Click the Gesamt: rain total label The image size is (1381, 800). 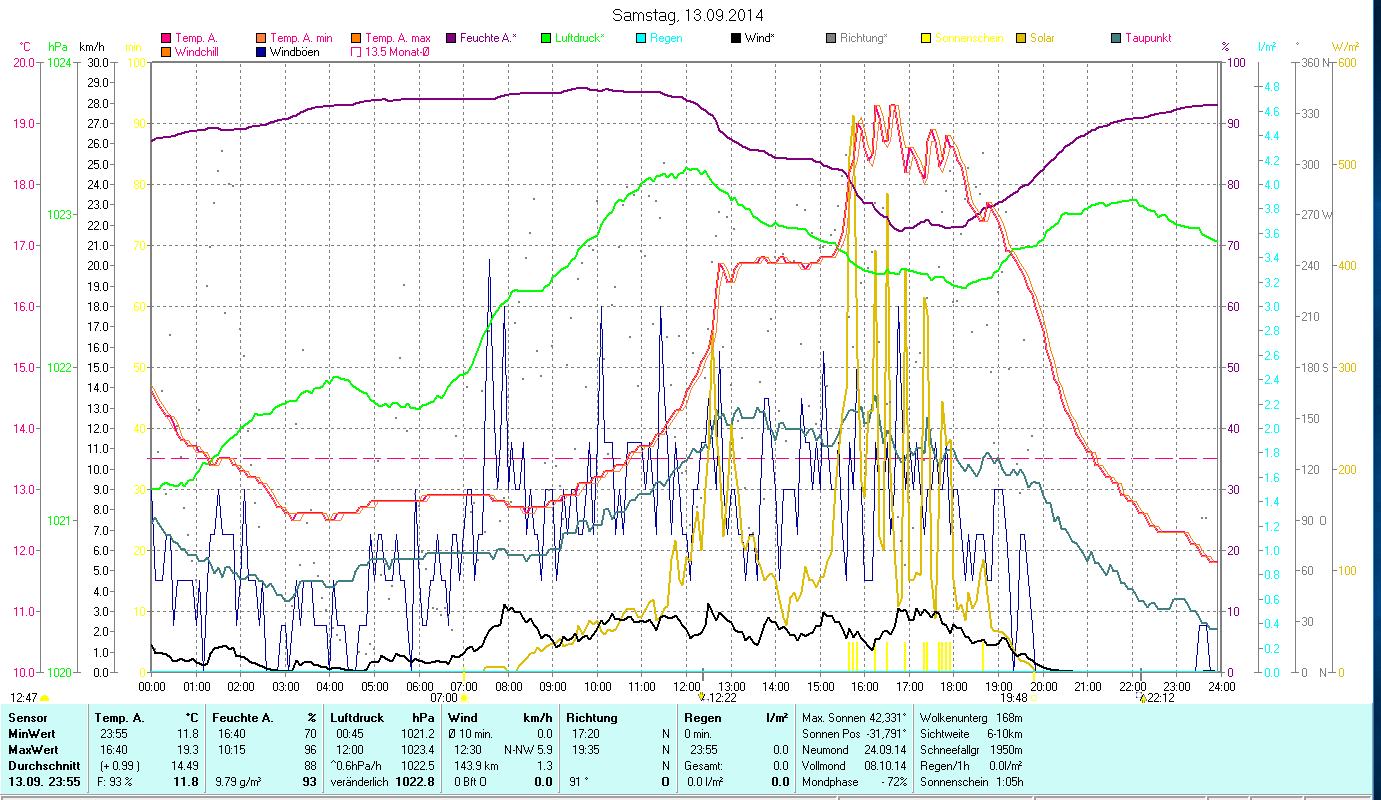(x=703, y=765)
